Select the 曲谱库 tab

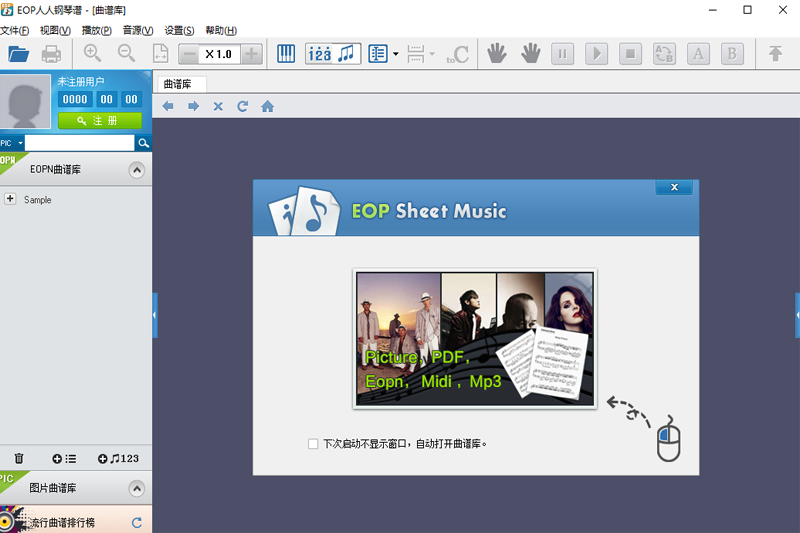(x=181, y=84)
